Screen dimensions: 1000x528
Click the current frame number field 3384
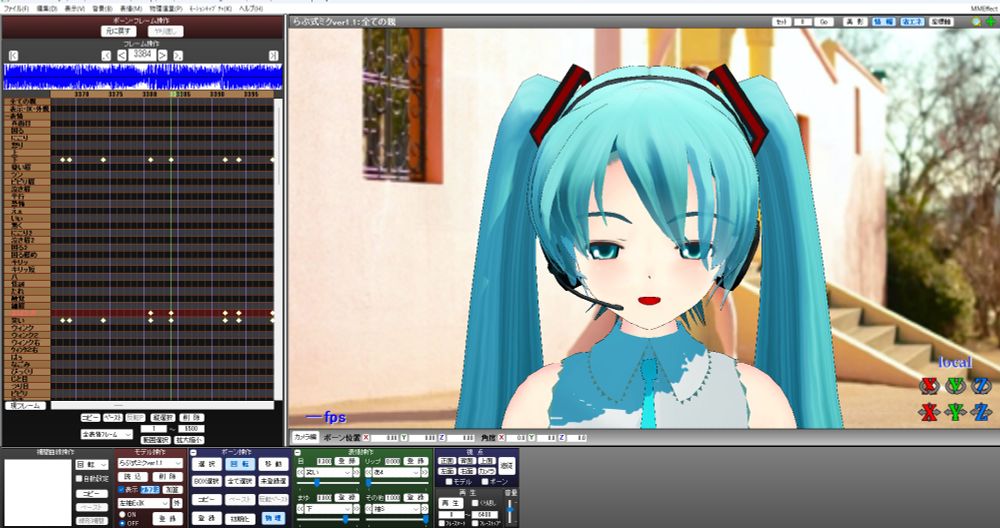click(142, 55)
